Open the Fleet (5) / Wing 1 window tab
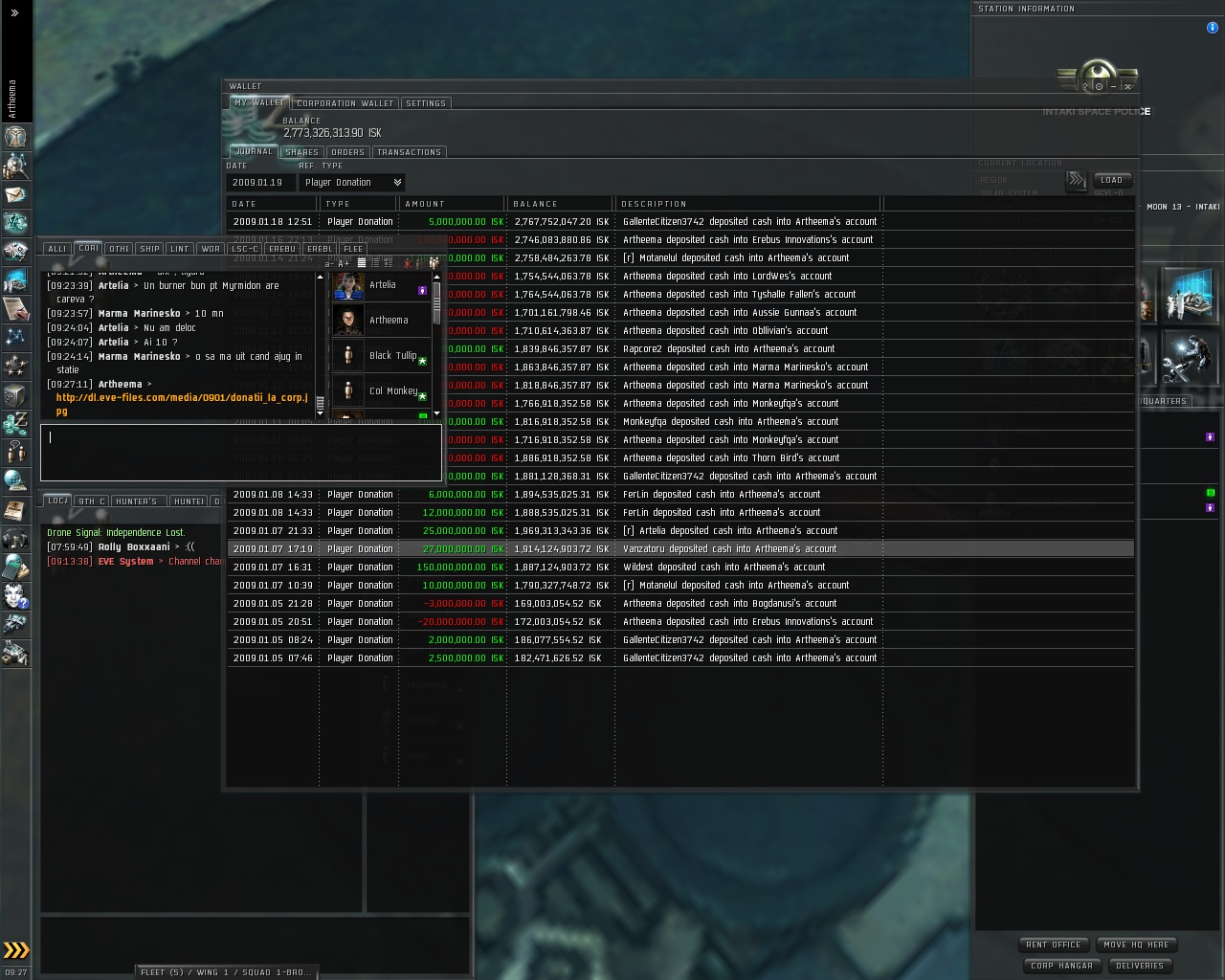 click(x=226, y=972)
